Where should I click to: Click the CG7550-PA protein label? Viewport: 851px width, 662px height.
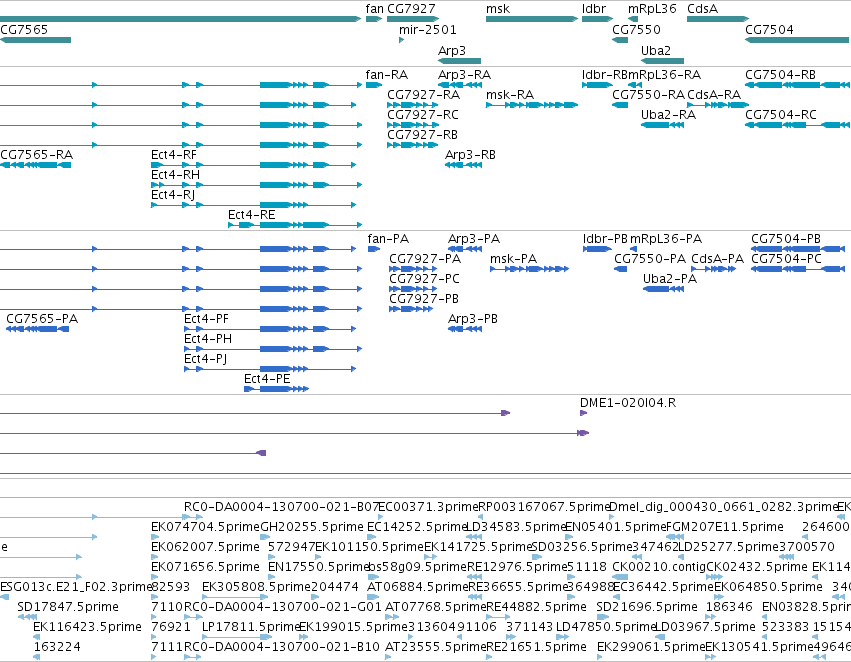(650, 259)
